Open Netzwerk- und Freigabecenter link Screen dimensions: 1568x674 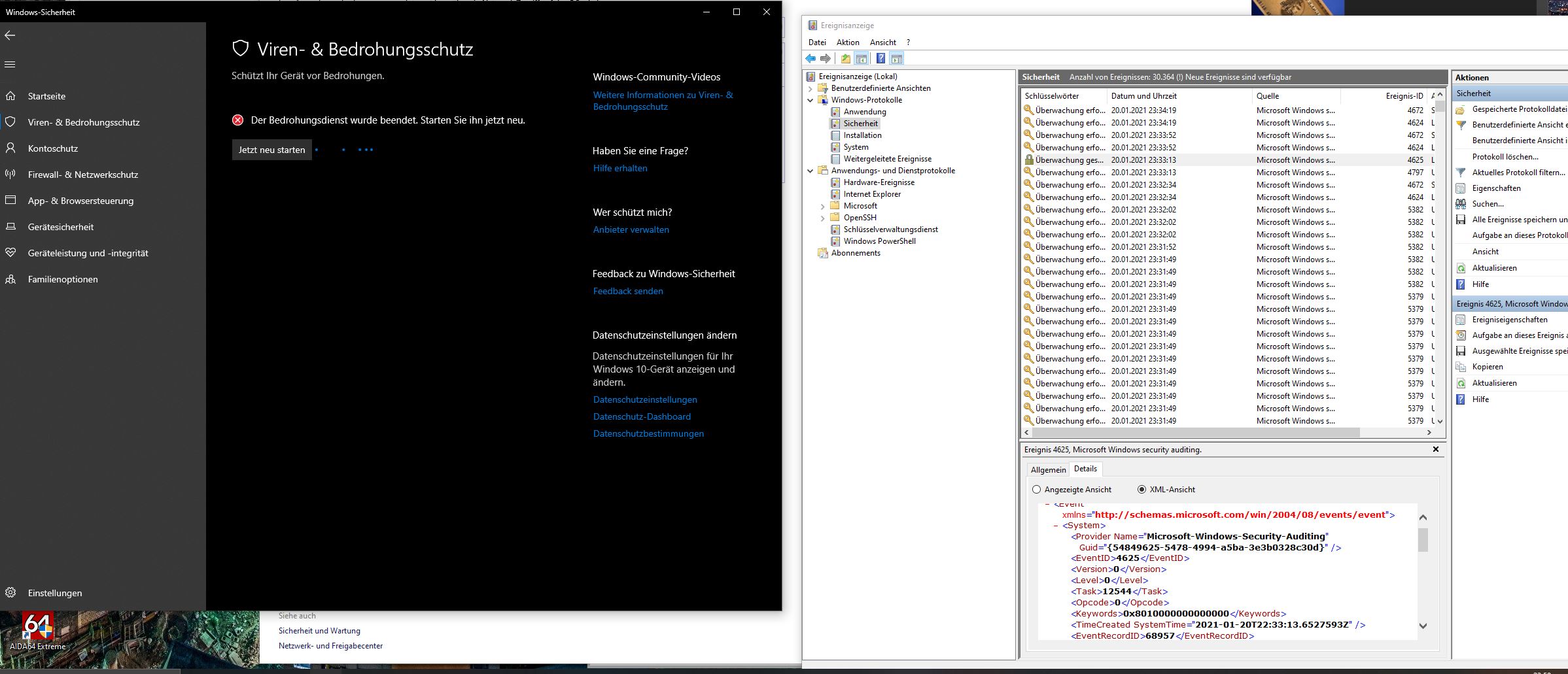point(330,646)
